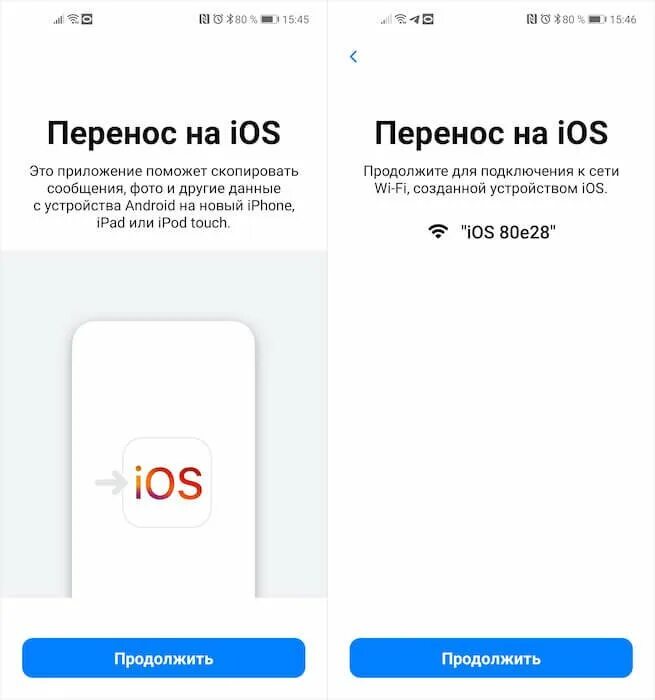Tap the 15:45 clock in the status bar
The image size is (655, 700).
[296, 20]
